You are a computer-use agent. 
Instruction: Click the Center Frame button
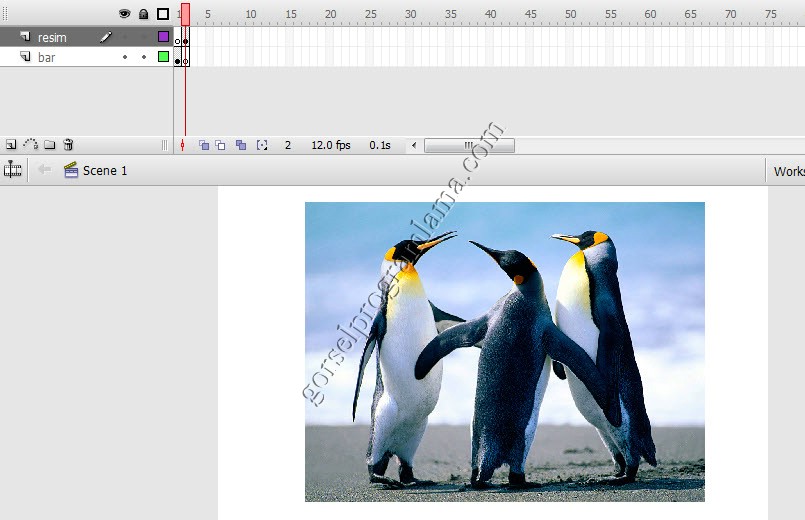click(182, 145)
